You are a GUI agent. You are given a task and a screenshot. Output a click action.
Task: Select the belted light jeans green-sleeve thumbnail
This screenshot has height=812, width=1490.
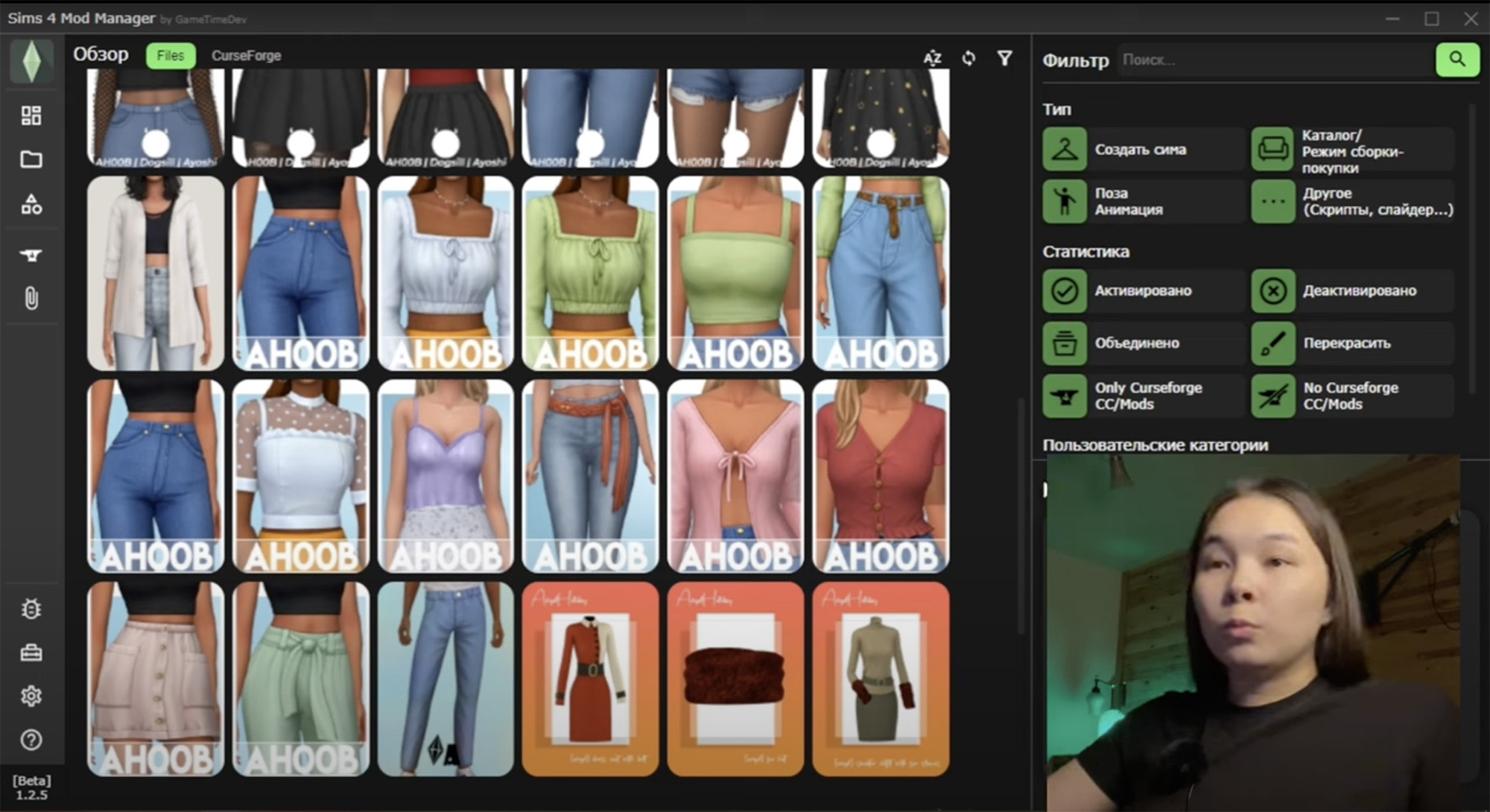coord(881,273)
